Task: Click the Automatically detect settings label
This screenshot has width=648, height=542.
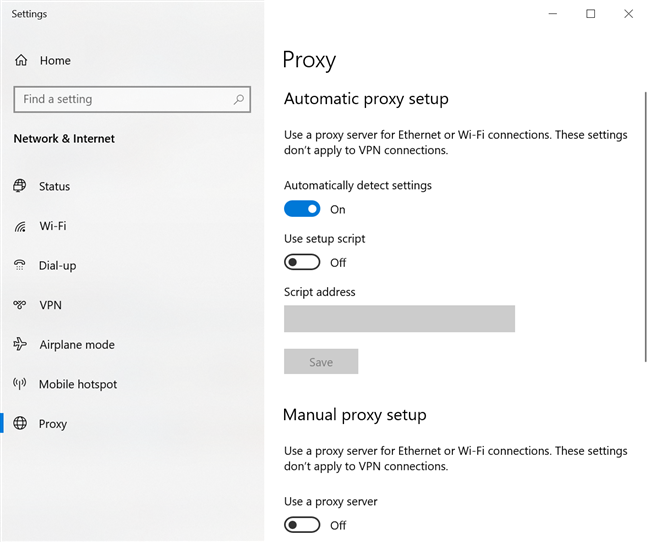Action: (358, 185)
